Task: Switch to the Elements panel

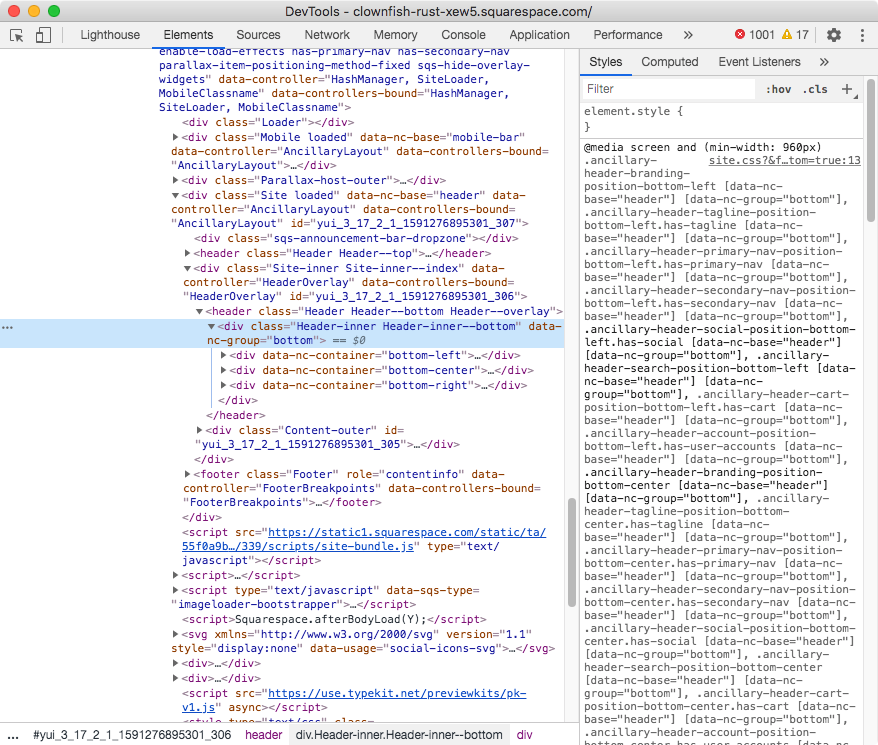Action: coord(188,35)
